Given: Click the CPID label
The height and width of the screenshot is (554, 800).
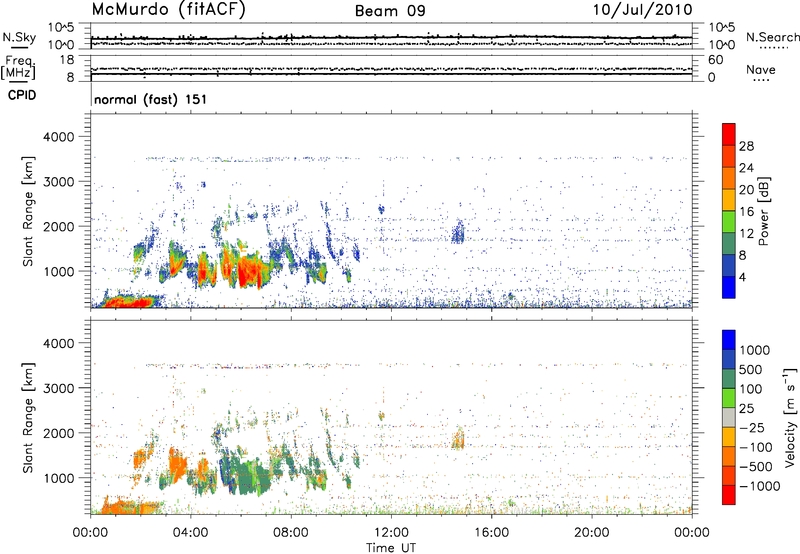Looking at the screenshot, I should click(x=22, y=95).
